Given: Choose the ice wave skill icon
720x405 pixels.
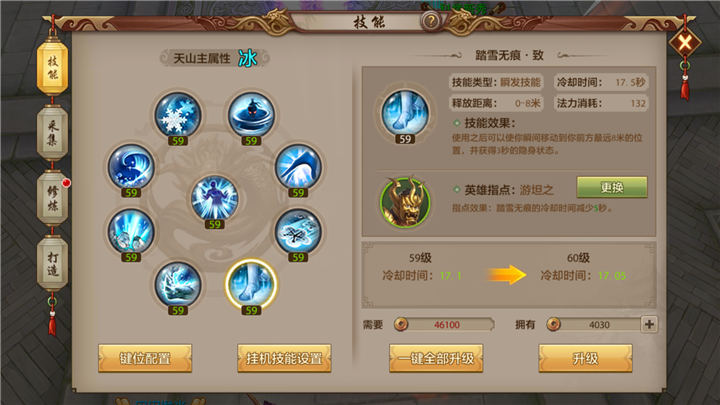Looking at the screenshot, I should click(131, 167).
